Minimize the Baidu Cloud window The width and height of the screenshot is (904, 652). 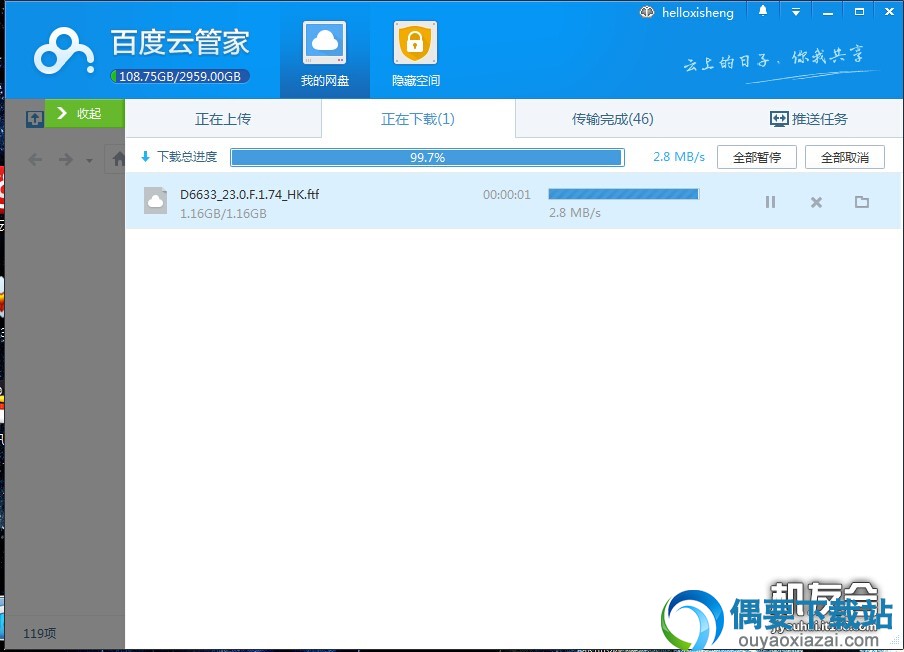828,12
